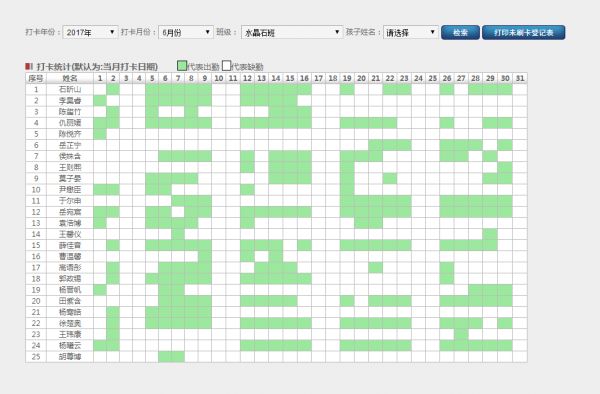The width and height of the screenshot is (600, 394).
Task: Click the student name in row 25
Action: pos(70,357)
